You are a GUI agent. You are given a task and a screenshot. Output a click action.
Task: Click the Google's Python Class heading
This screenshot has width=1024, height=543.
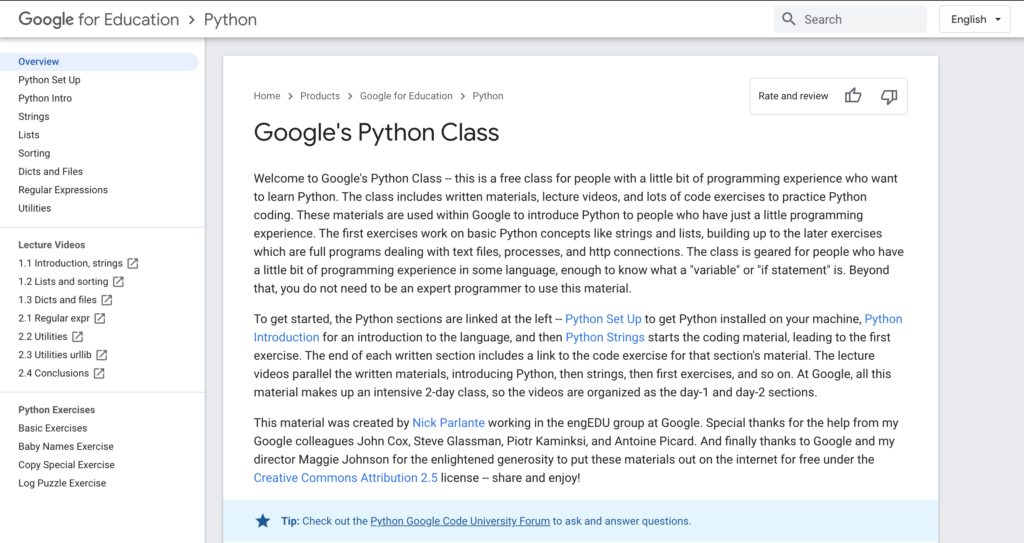point(376,133)
